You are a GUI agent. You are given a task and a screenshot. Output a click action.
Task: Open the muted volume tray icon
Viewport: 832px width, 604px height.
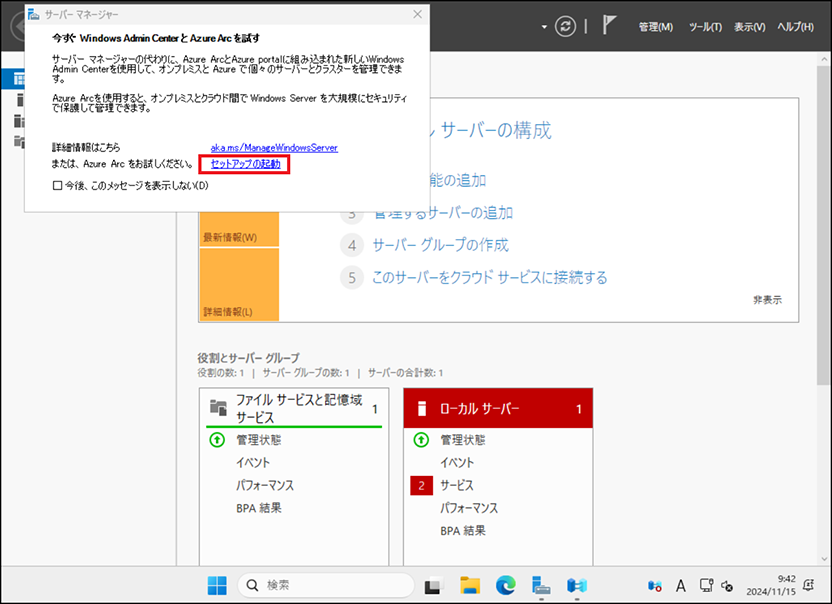[726, 586]
